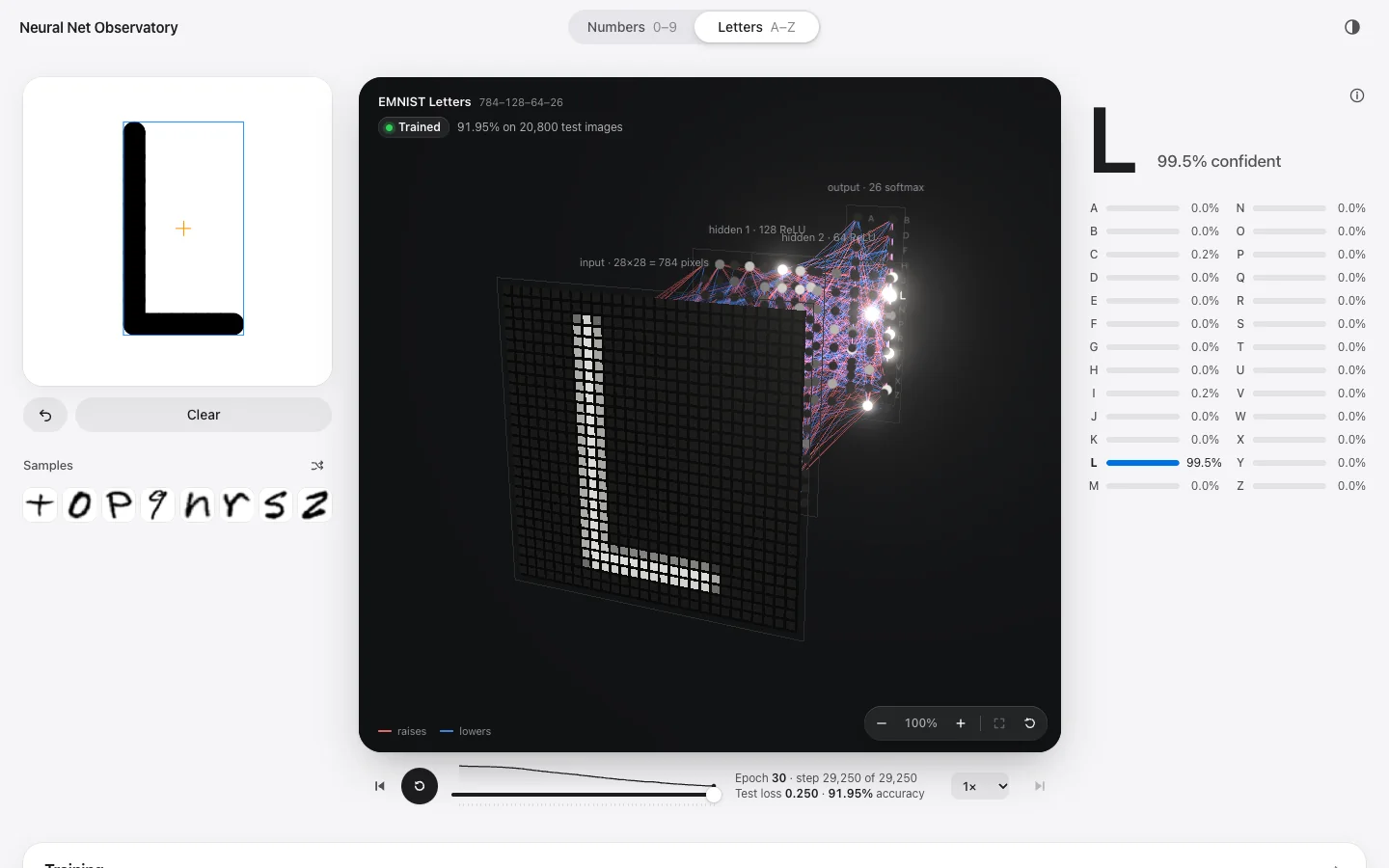Click the drawing canvas center crosshair
The height and width of the screenshot is (868, 1389).
pyautogui.click(x=183, y=229)
